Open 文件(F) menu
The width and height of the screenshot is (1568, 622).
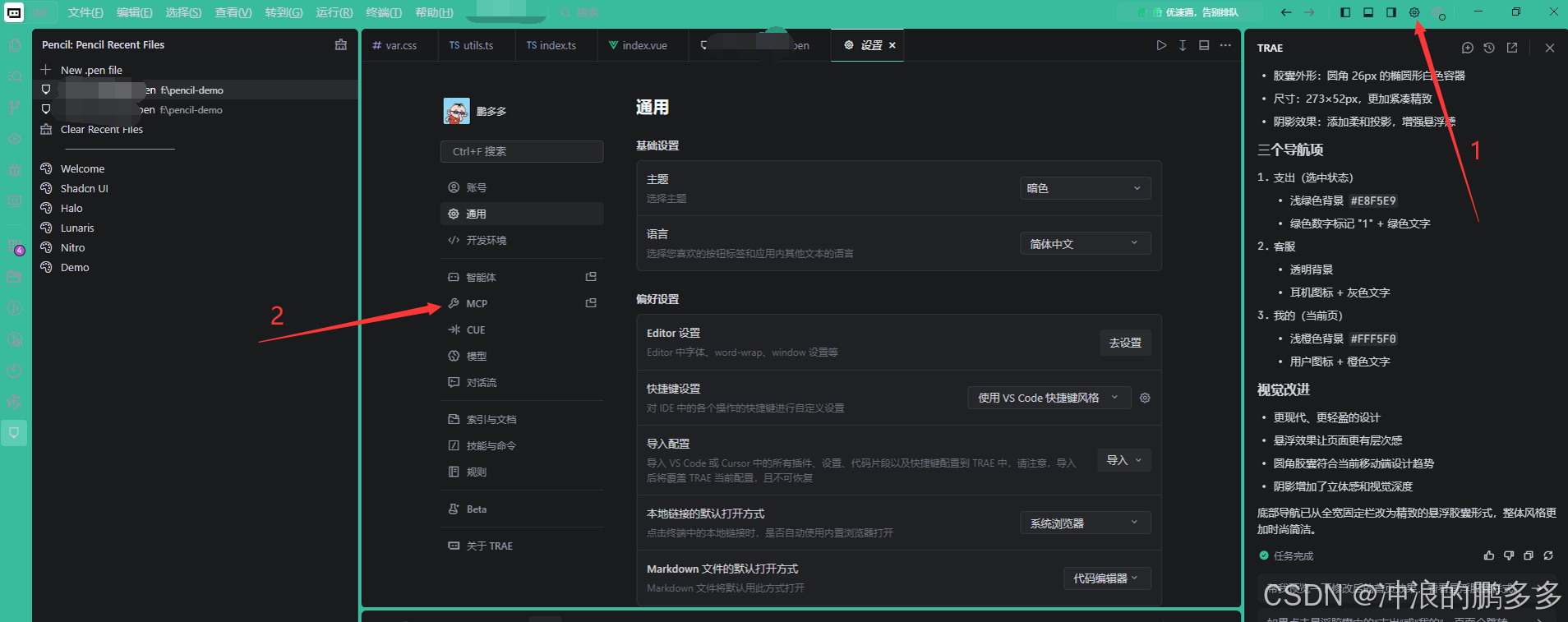click(x=85, y=12)
